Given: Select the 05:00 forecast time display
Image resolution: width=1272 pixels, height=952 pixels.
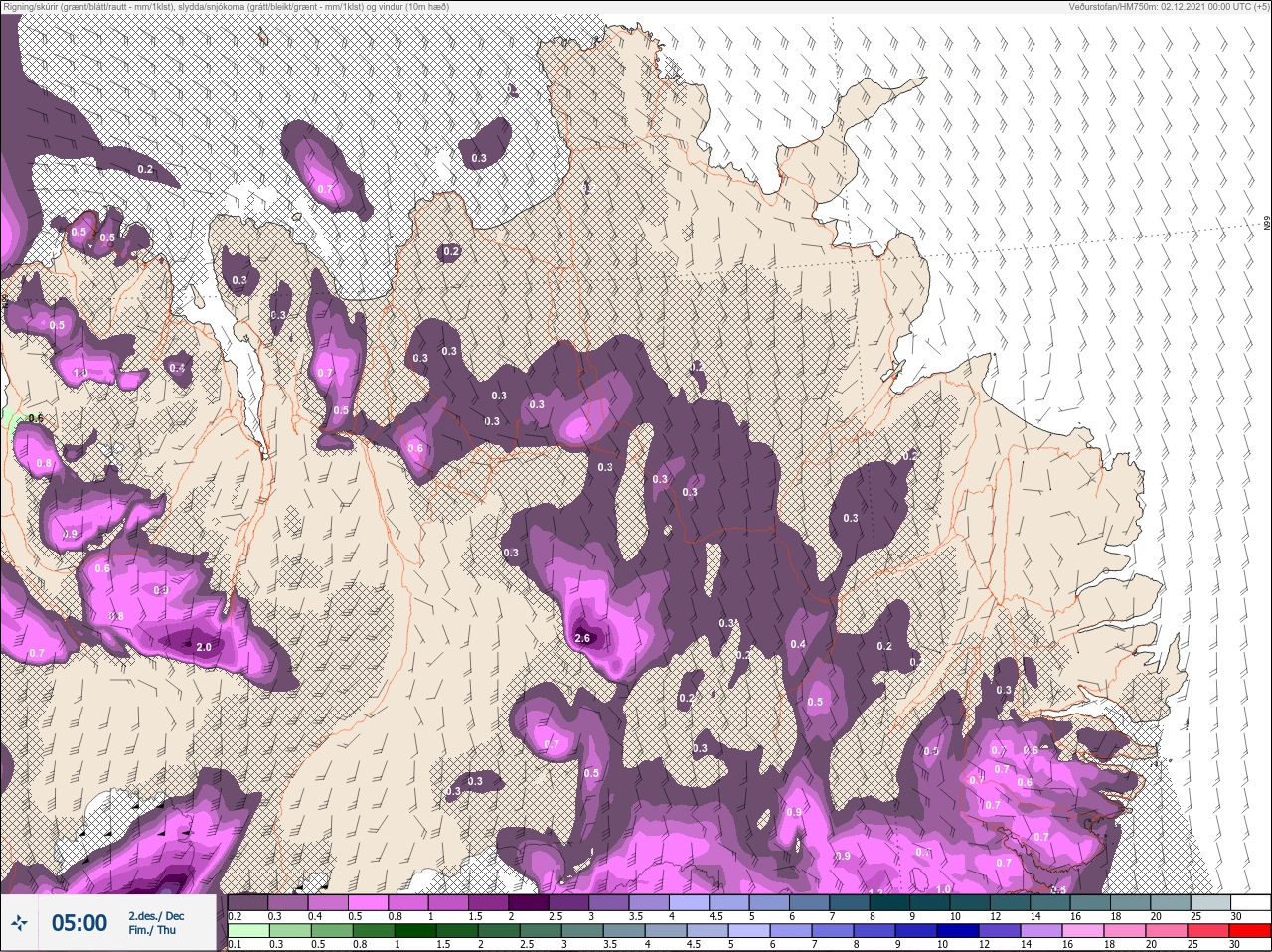Looking at the screenshot, I should pos(79,923).
